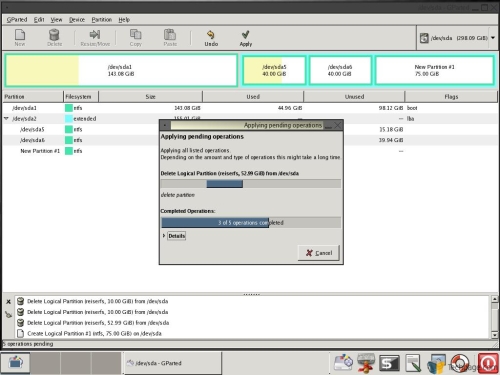Select Create Logical Partition #1 operation

point(94,333)
